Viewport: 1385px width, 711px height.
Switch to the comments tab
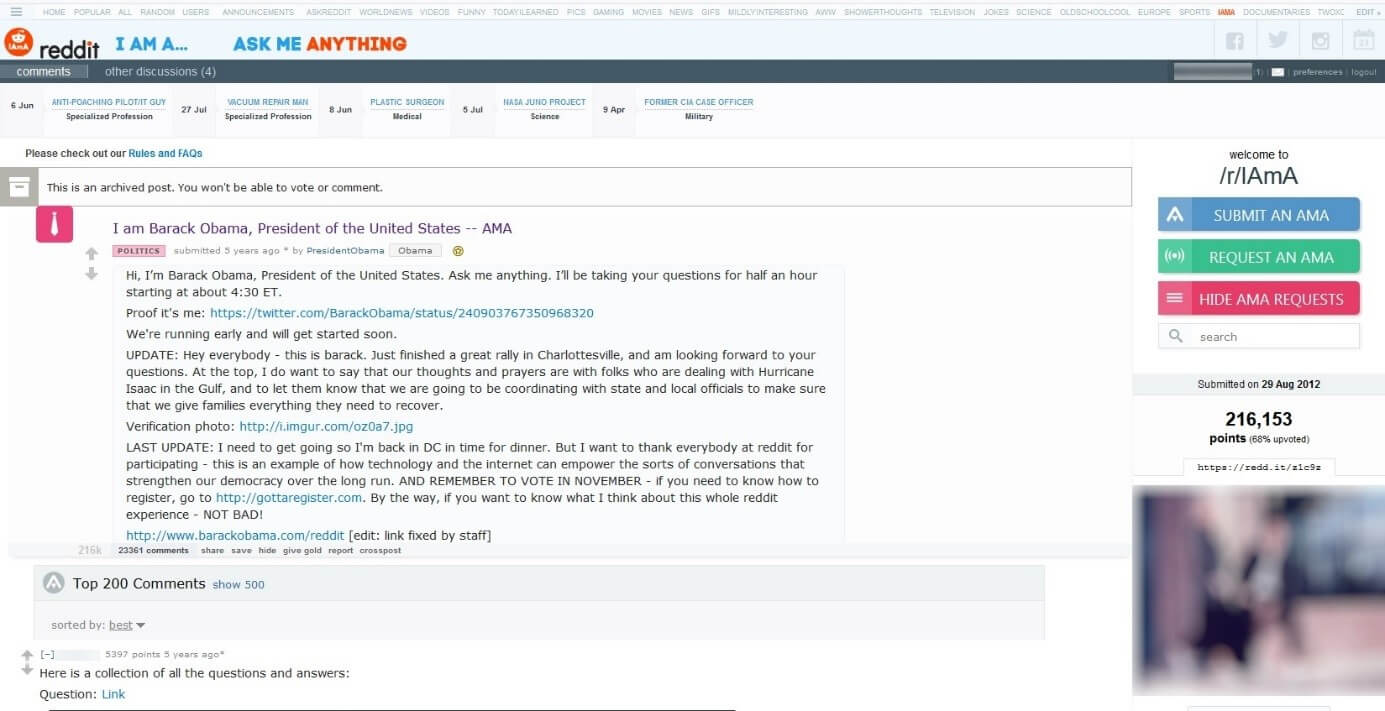point(44,71)
